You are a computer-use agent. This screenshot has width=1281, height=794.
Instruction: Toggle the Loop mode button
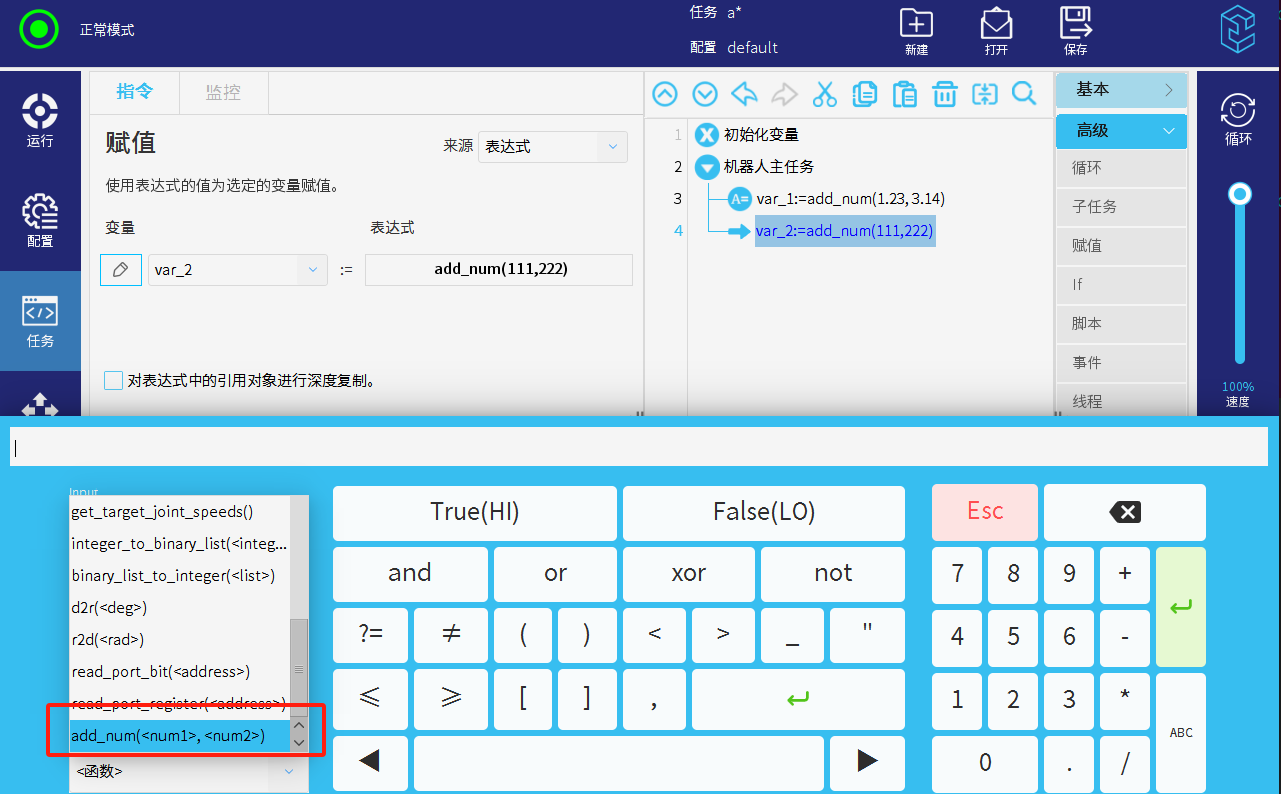(x=1238, y=118)
